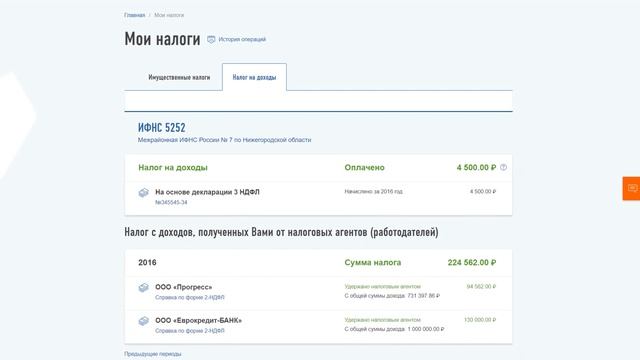This screenshot has height=360, width=640.
Task: Click the Оплачено status label
Action: 364,168
